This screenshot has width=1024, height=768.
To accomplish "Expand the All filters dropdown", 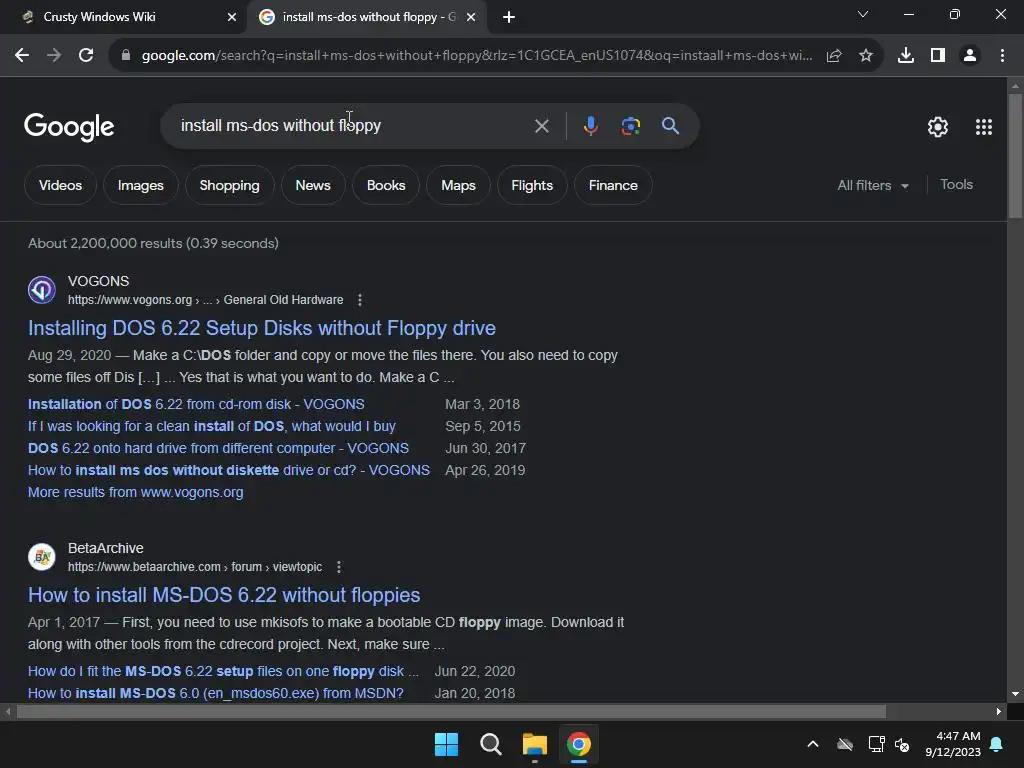I will (873, 185).
